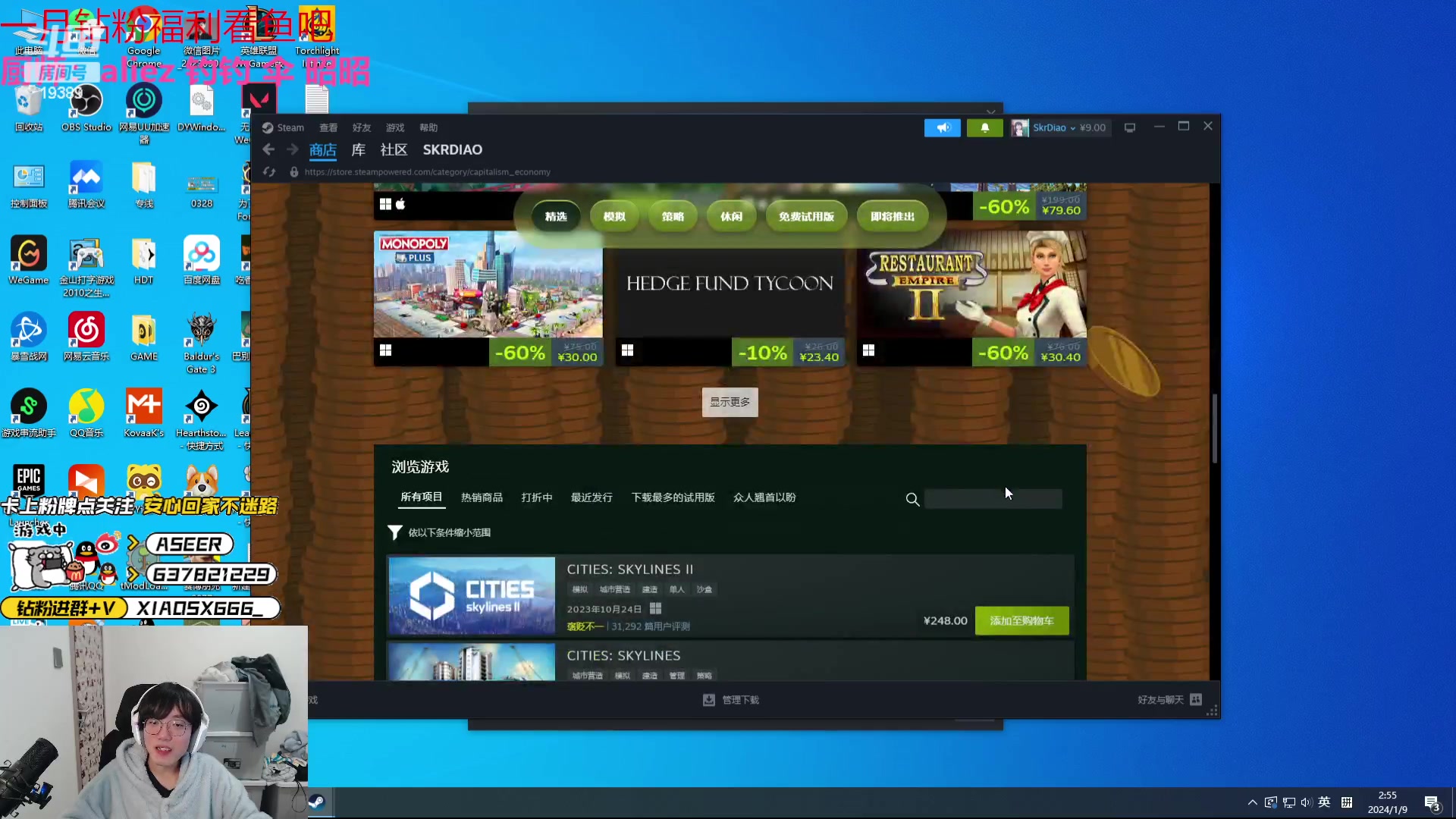This screenshot has width=1456, height=819.
Task: Select the 所有项目 browse tab
Action: (421, 497)
